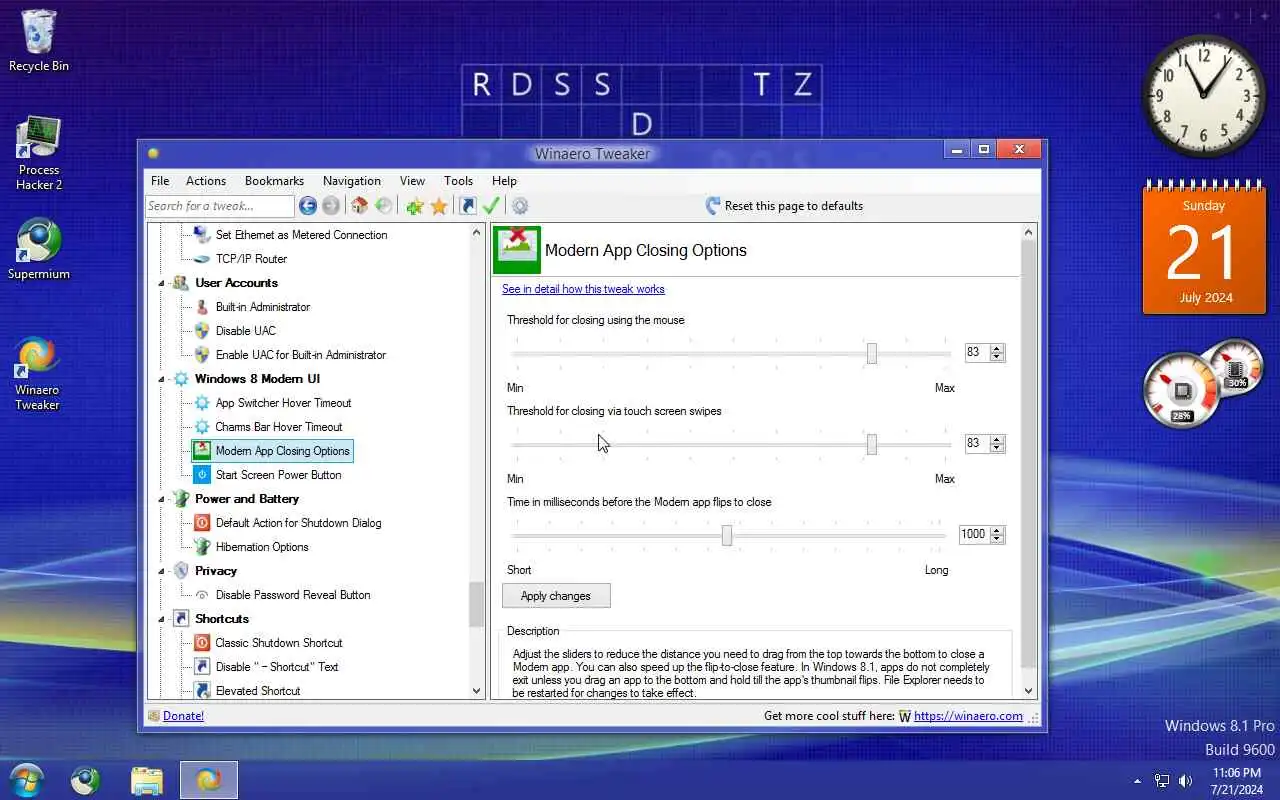Launch Supermium from the desktop
This screenshot has height=800, width=1280.
39,249
